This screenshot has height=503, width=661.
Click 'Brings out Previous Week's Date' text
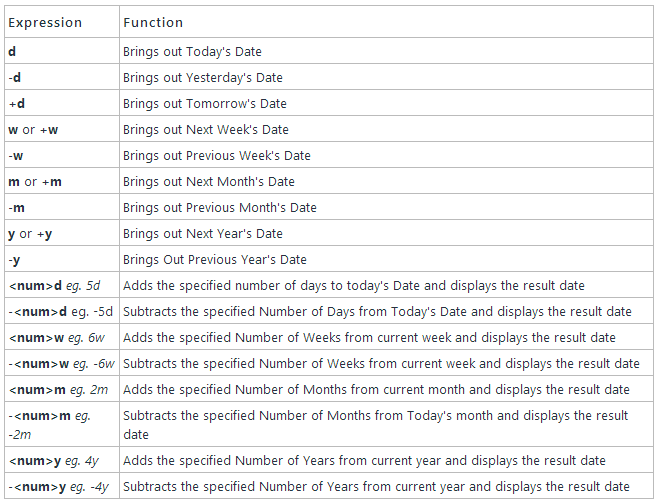[x=217, y=156]
